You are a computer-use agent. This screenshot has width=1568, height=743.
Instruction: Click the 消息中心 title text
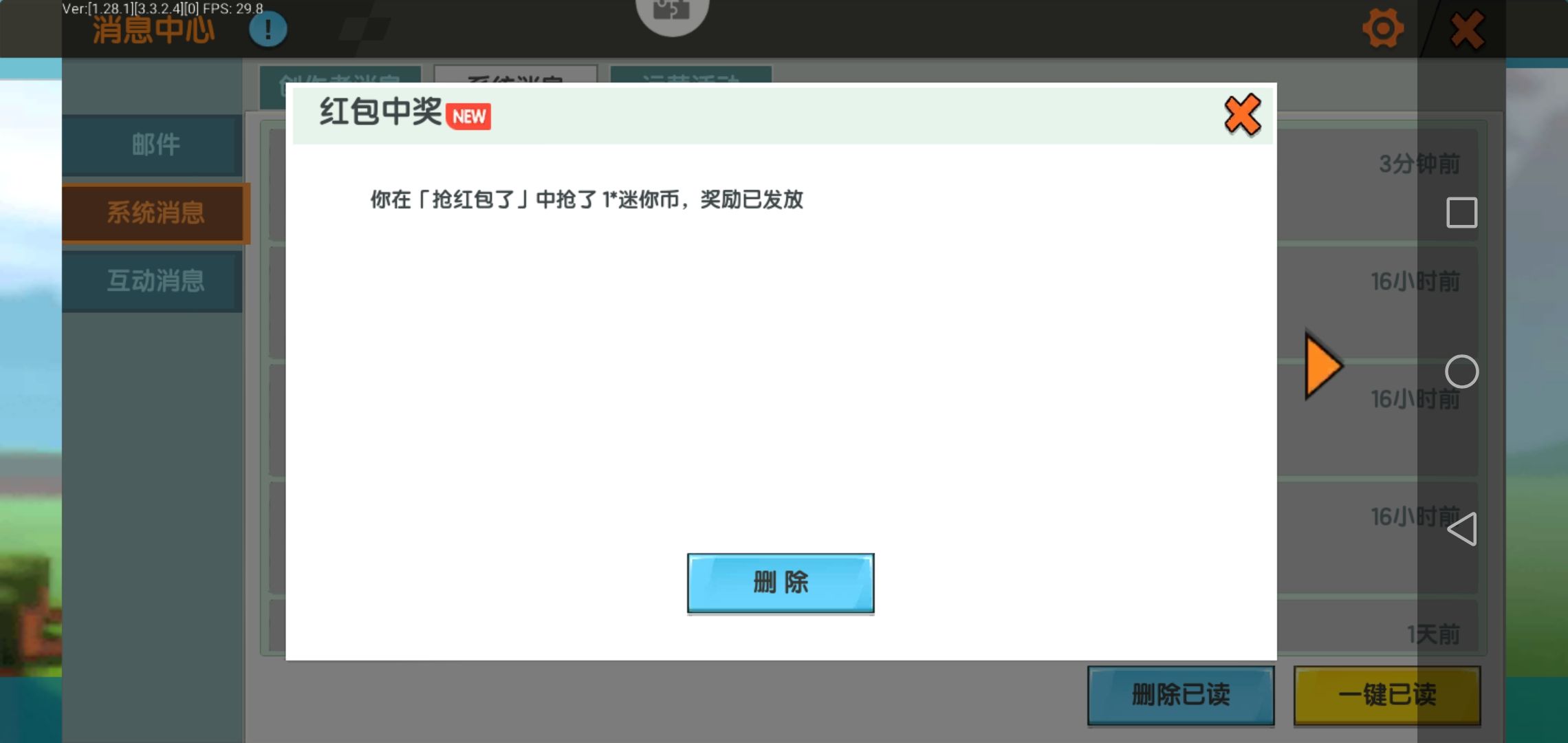153,31
